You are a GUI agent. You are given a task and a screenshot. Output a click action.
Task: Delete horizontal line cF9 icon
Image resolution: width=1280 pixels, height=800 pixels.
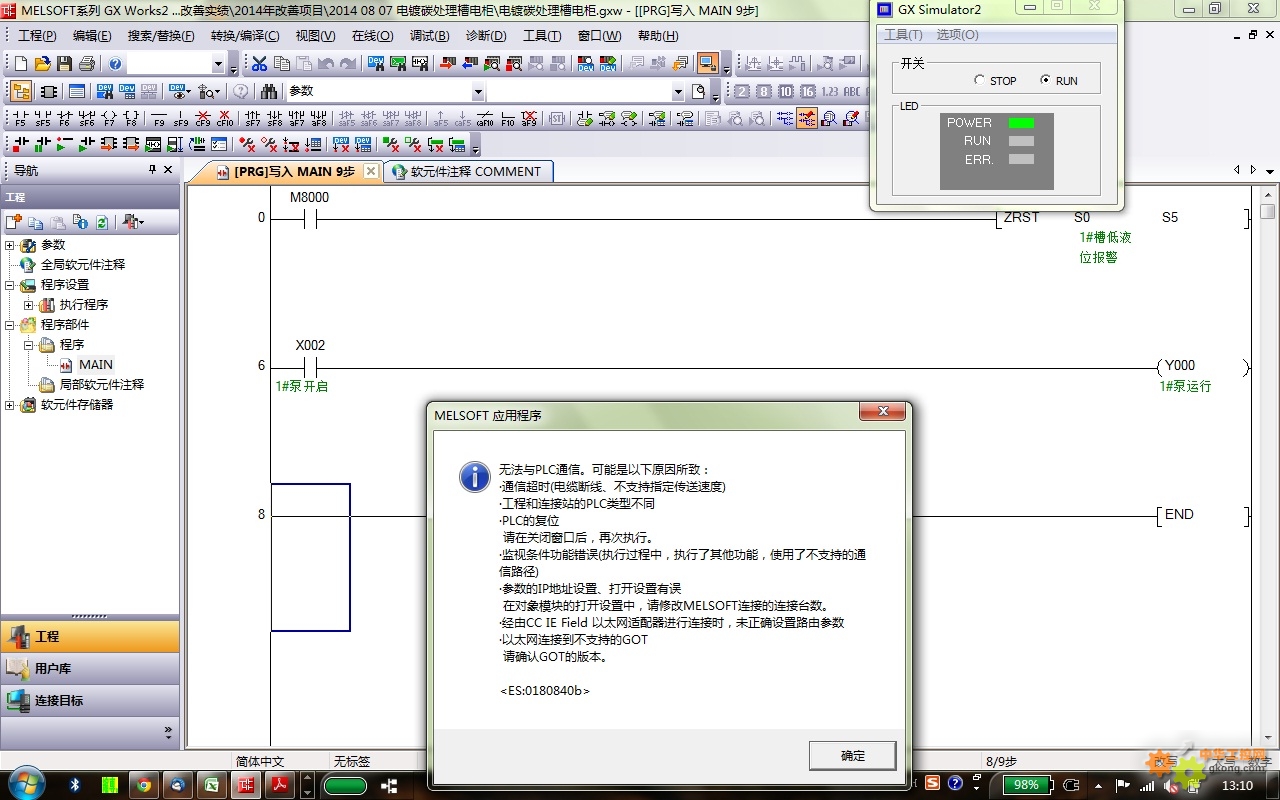coord(203,118)
